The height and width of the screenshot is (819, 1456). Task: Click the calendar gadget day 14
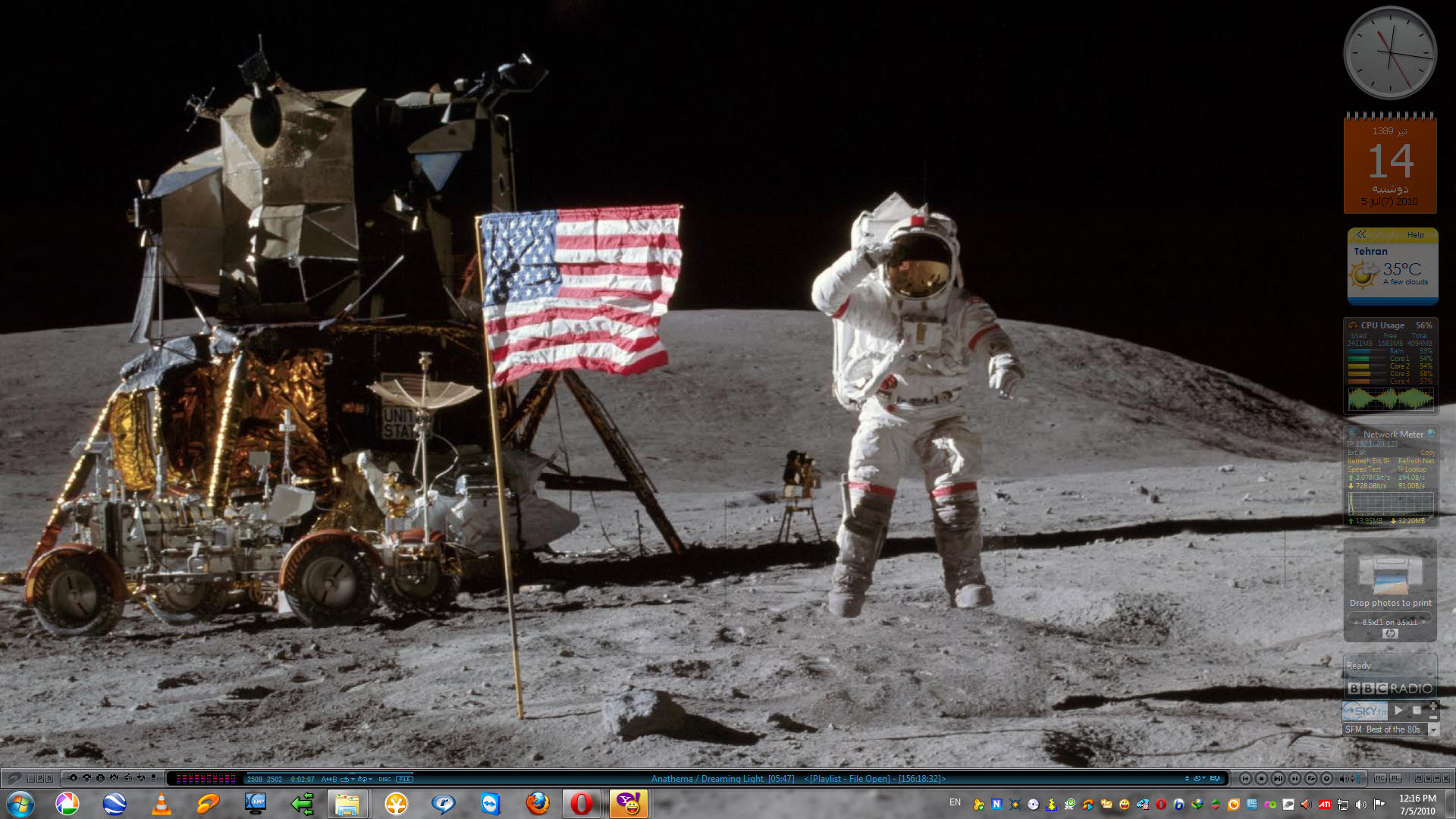pyautogui.click(x=1390, y=161)
